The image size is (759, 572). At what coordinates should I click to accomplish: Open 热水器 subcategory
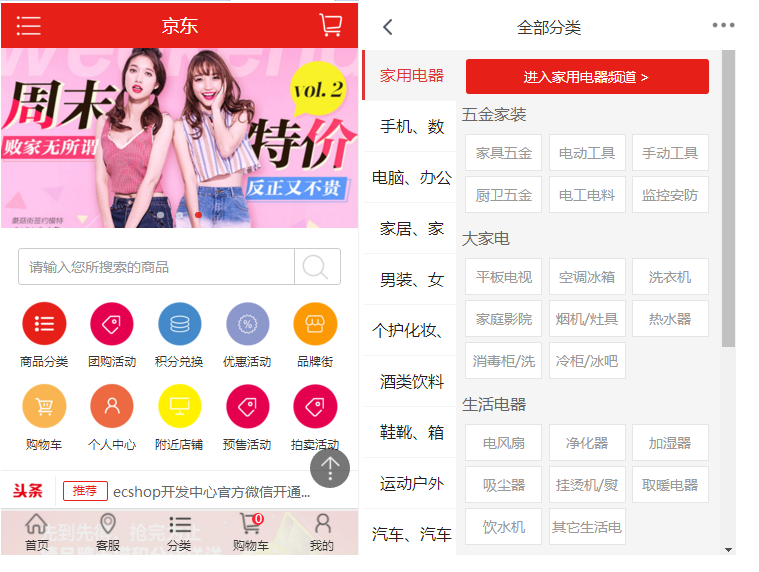[x=670, y=319]
